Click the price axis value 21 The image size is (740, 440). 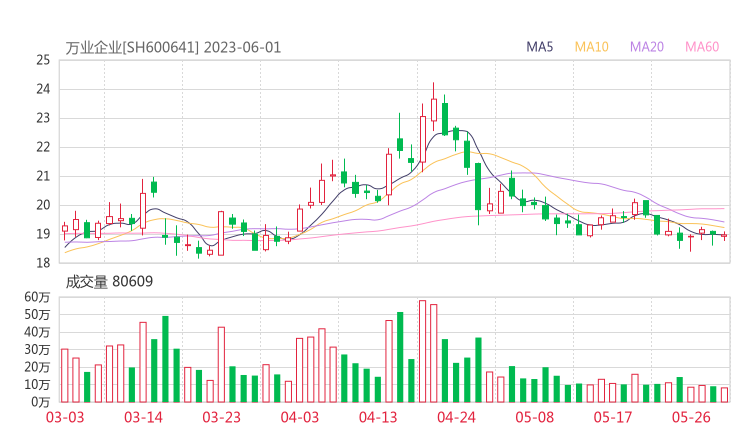pos(43,176)
